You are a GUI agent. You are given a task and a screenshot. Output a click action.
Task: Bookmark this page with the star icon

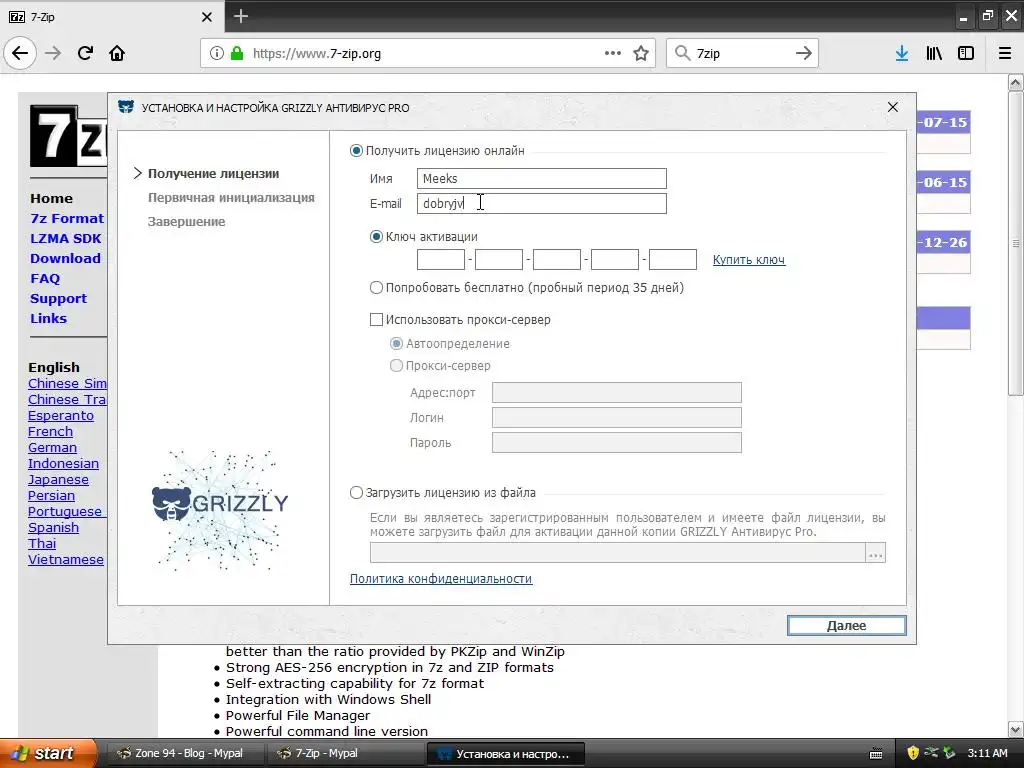pos(641,54)
